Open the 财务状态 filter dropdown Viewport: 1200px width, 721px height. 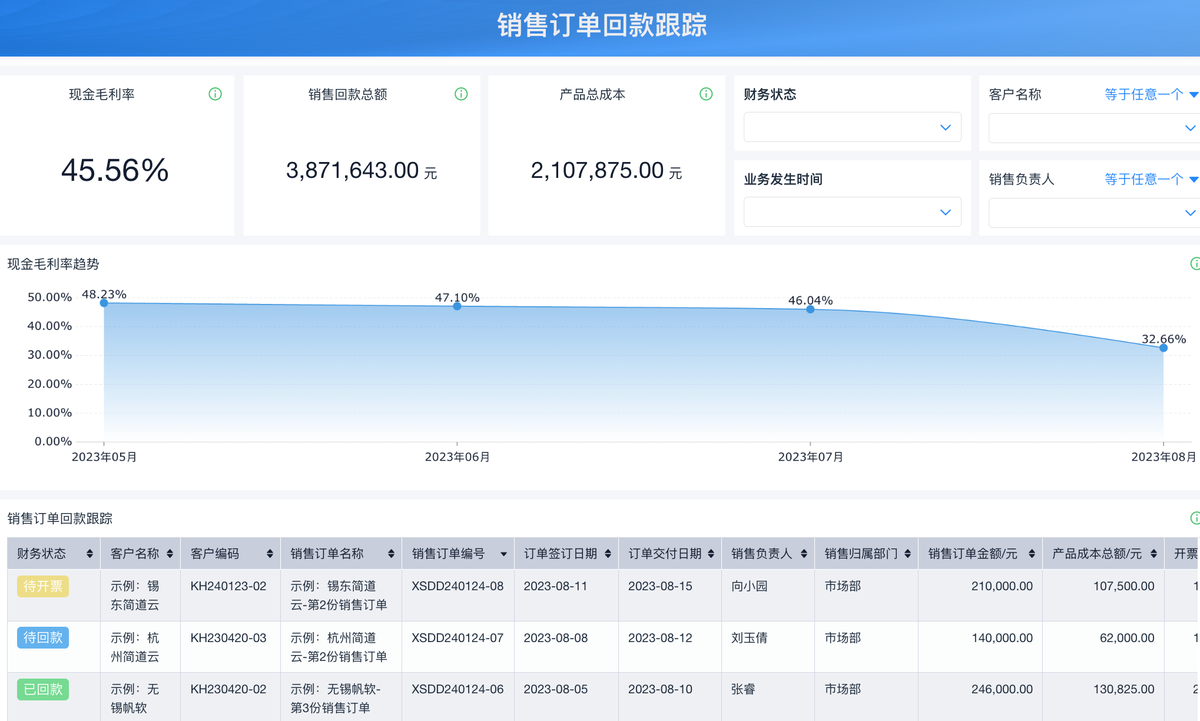tap(852, 127)
